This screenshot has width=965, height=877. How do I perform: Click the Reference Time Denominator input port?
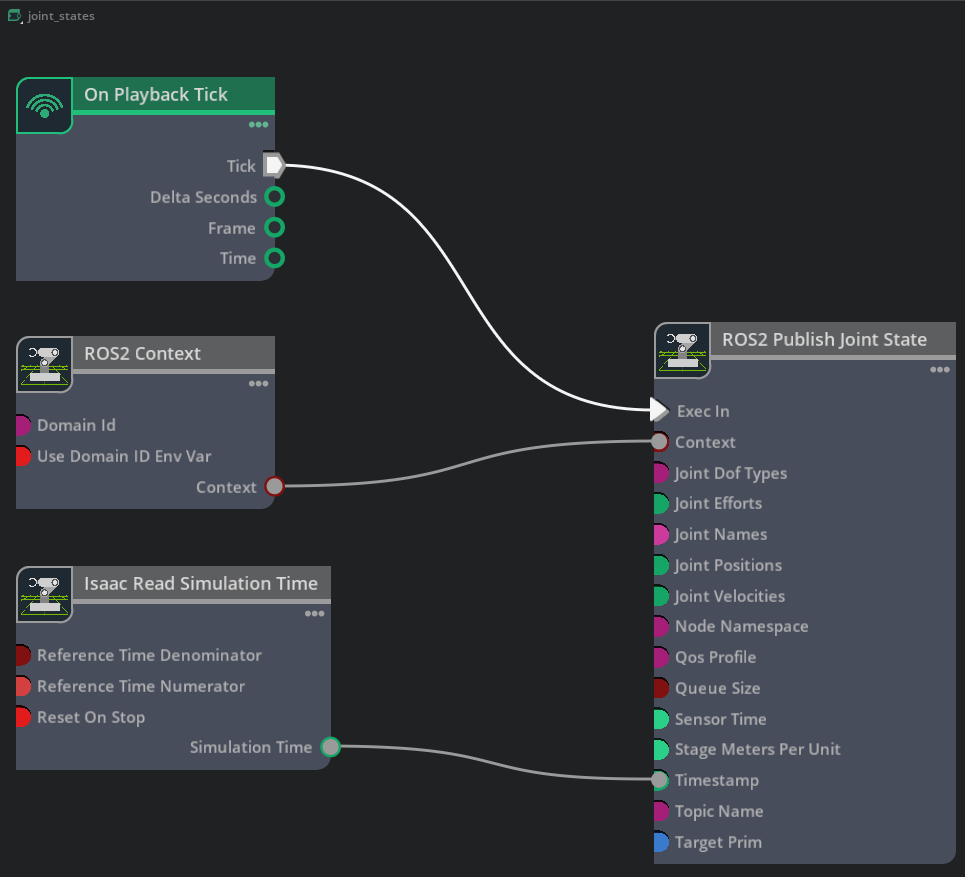click(x=23, y=655)
